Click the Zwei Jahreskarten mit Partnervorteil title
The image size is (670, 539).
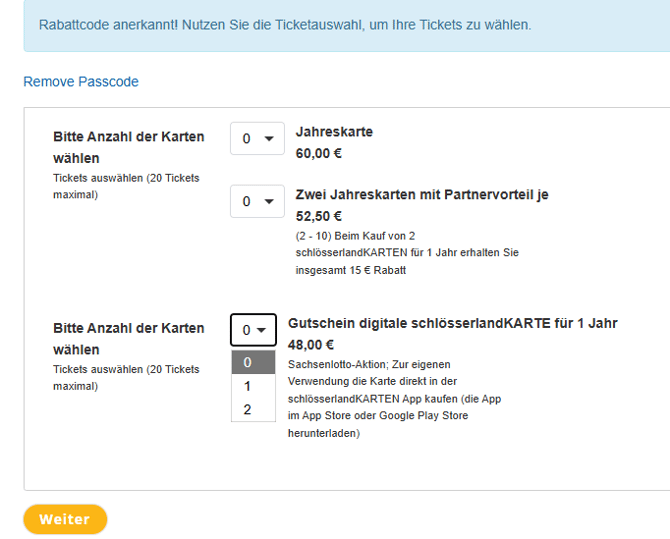point(422,194)
